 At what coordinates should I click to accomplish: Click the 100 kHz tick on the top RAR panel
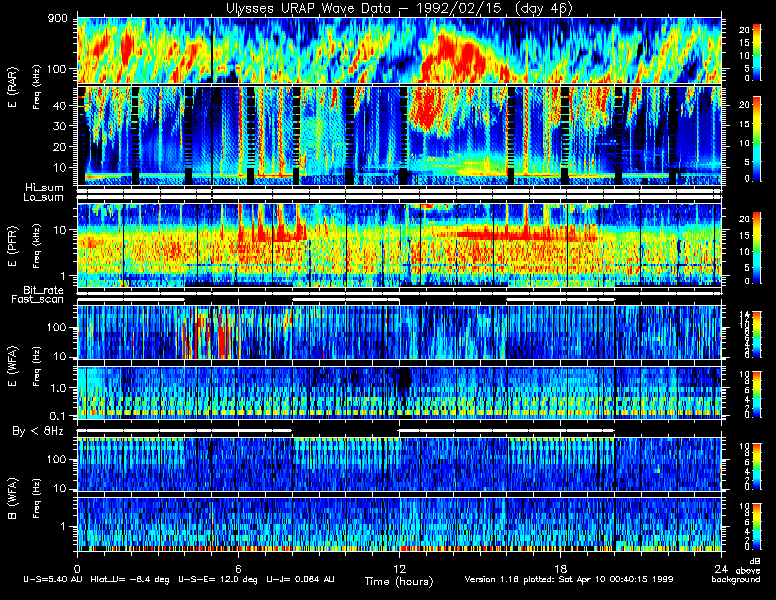coord(56,69)
